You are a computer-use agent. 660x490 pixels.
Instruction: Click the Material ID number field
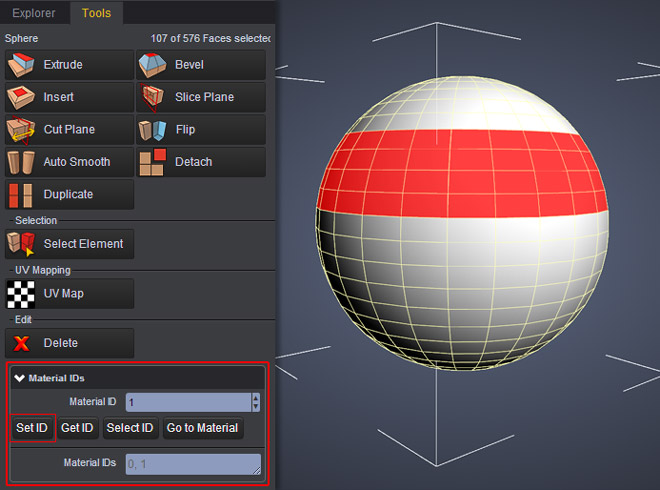(189, 402)
